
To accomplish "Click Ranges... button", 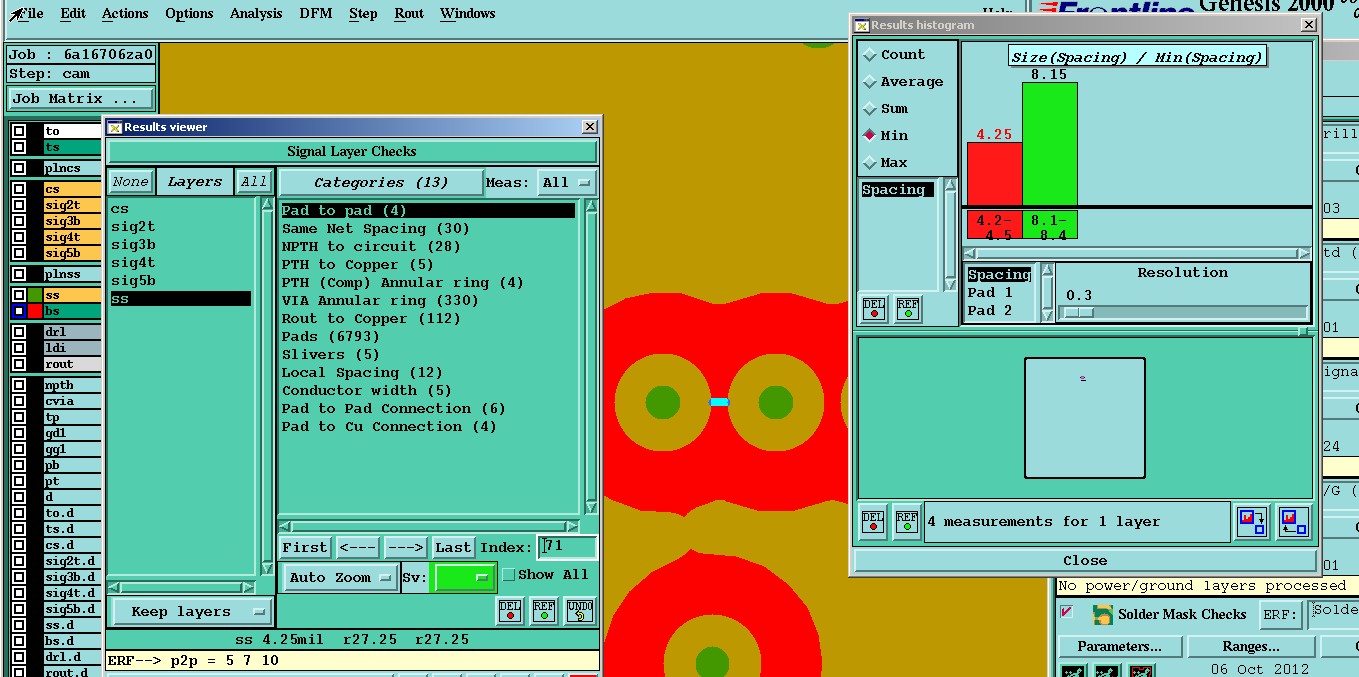I will pos(1250,647).
